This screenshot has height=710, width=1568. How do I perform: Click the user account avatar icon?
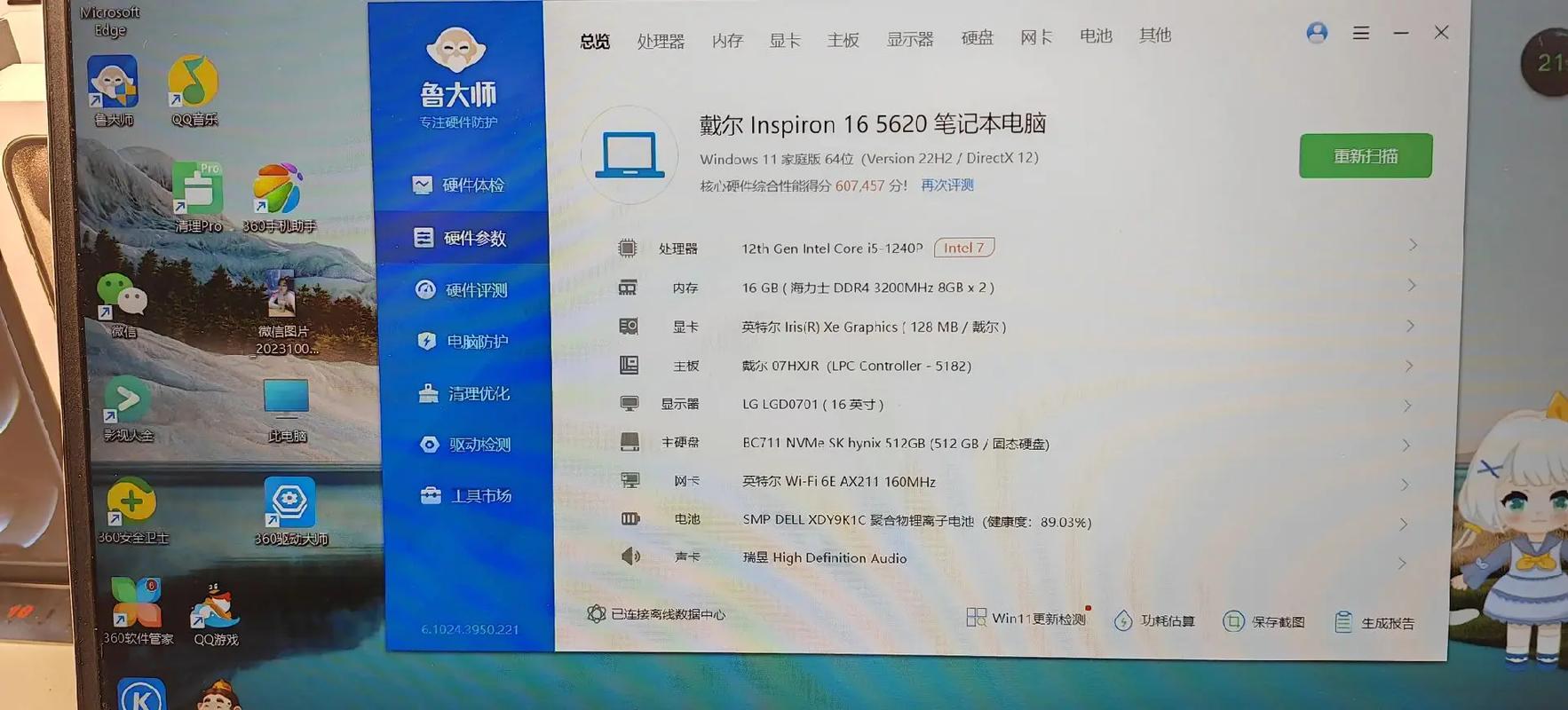pyautogui.click(x=1317, y=34)
